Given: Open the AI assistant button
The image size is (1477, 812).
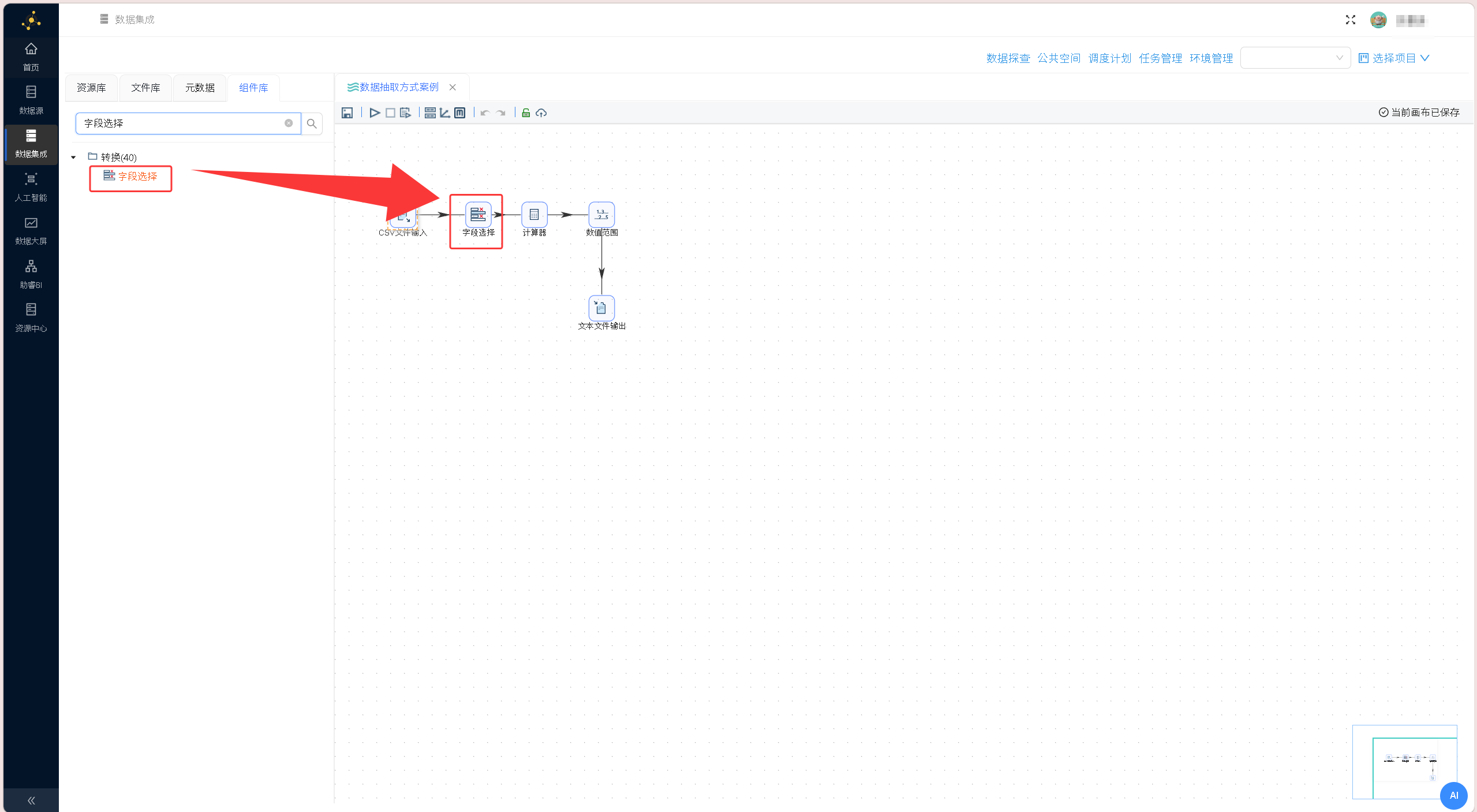Looking at the screenshot, I should (1454, 796).
